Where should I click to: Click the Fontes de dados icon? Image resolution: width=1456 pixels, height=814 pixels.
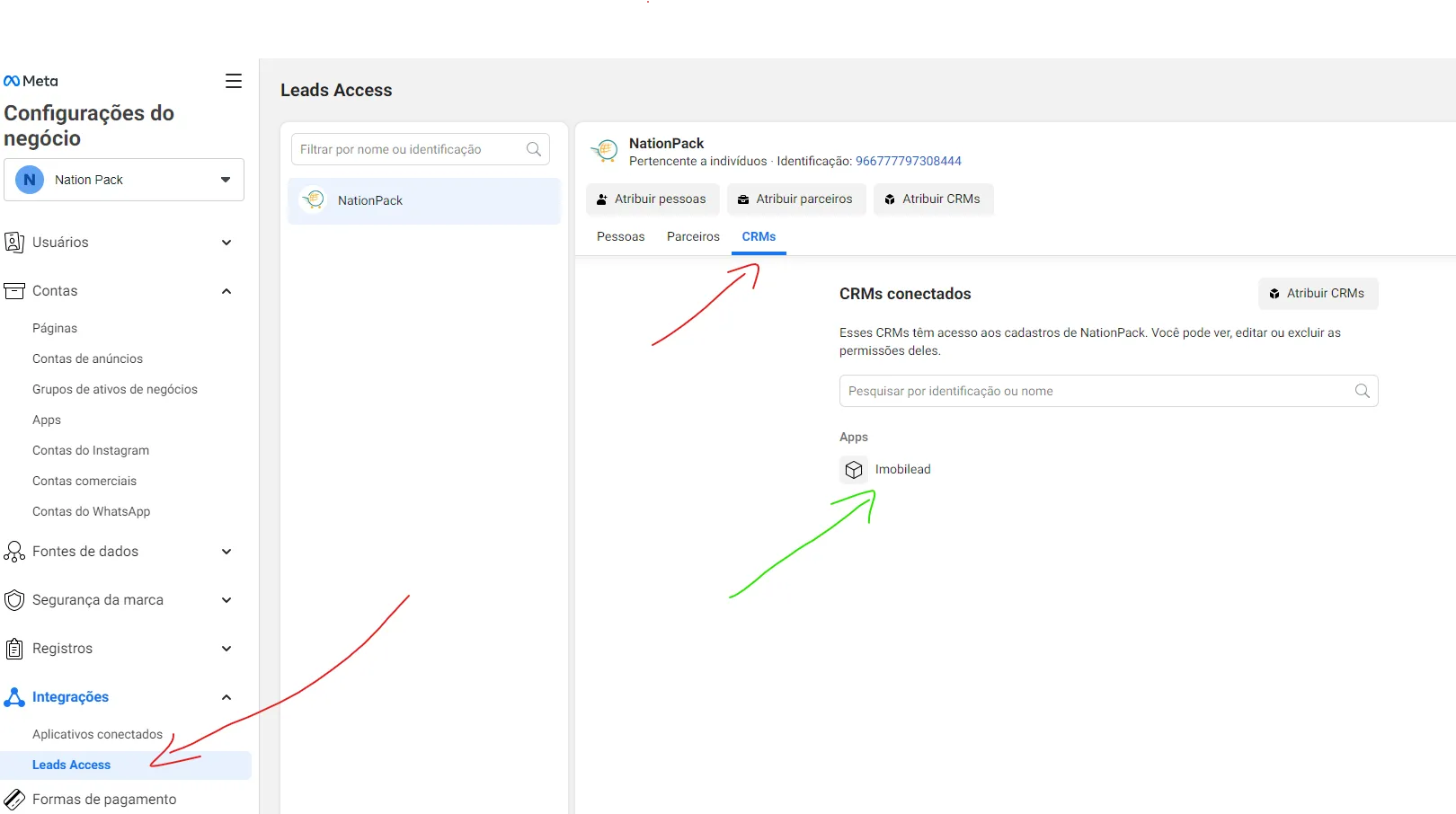[14, 552]
